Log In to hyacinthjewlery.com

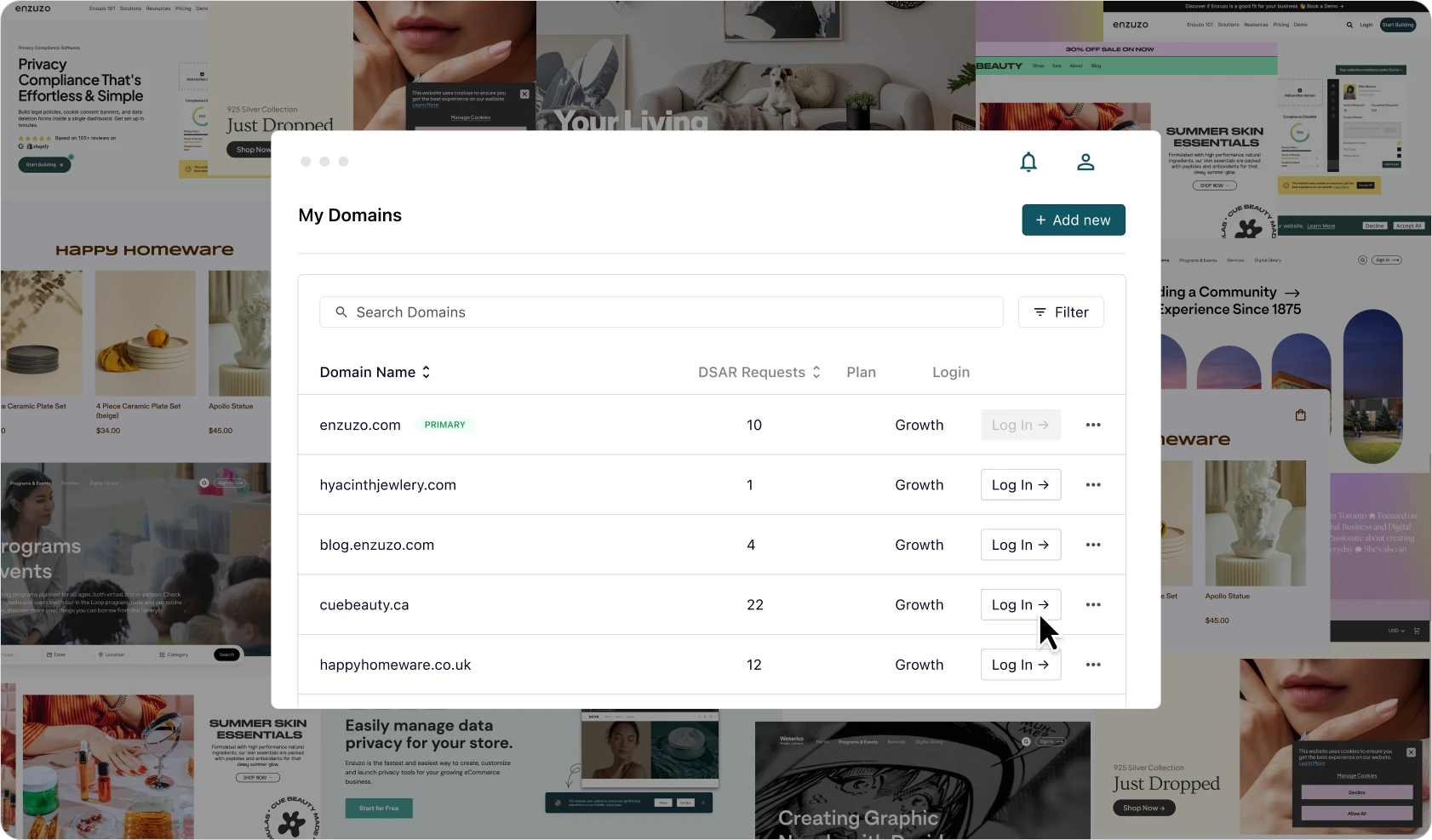[1021, 485]
